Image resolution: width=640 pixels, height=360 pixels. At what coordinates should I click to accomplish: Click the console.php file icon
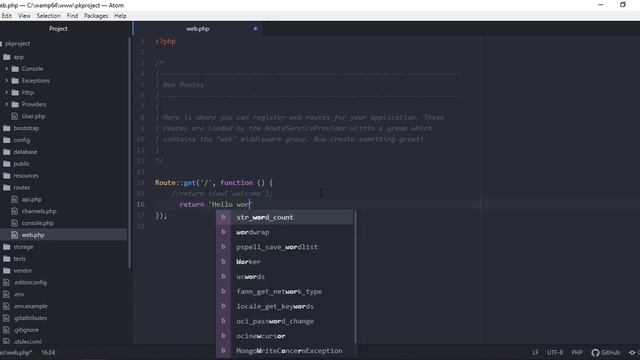15,223
